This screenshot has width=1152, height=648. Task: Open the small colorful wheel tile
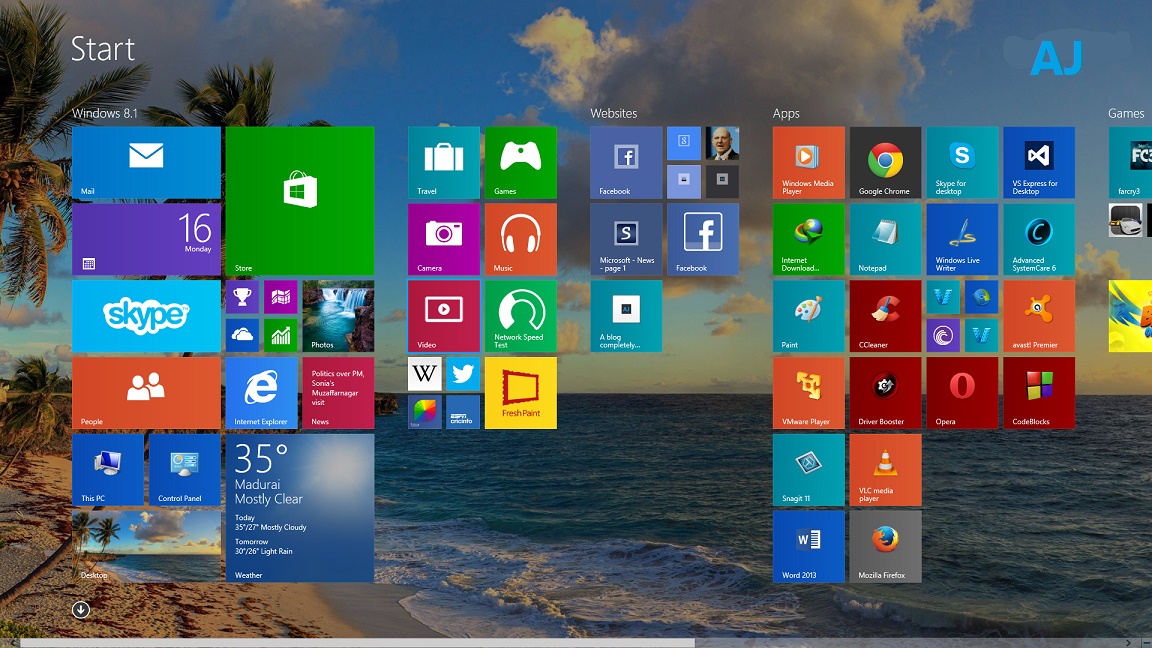coord(425,412)
